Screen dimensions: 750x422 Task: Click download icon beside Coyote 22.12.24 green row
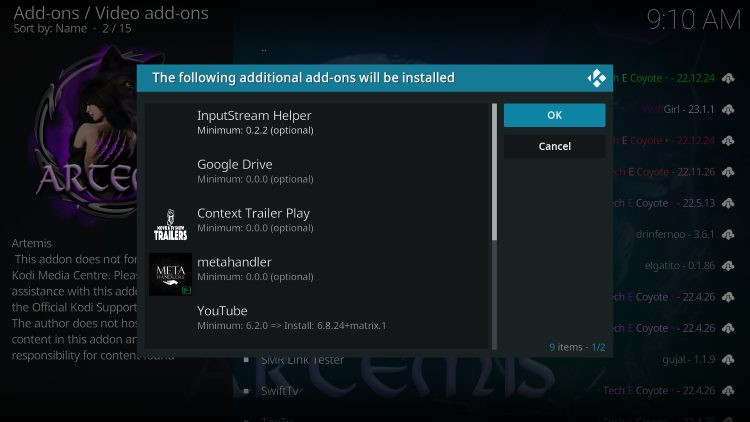tap(728, 78)
